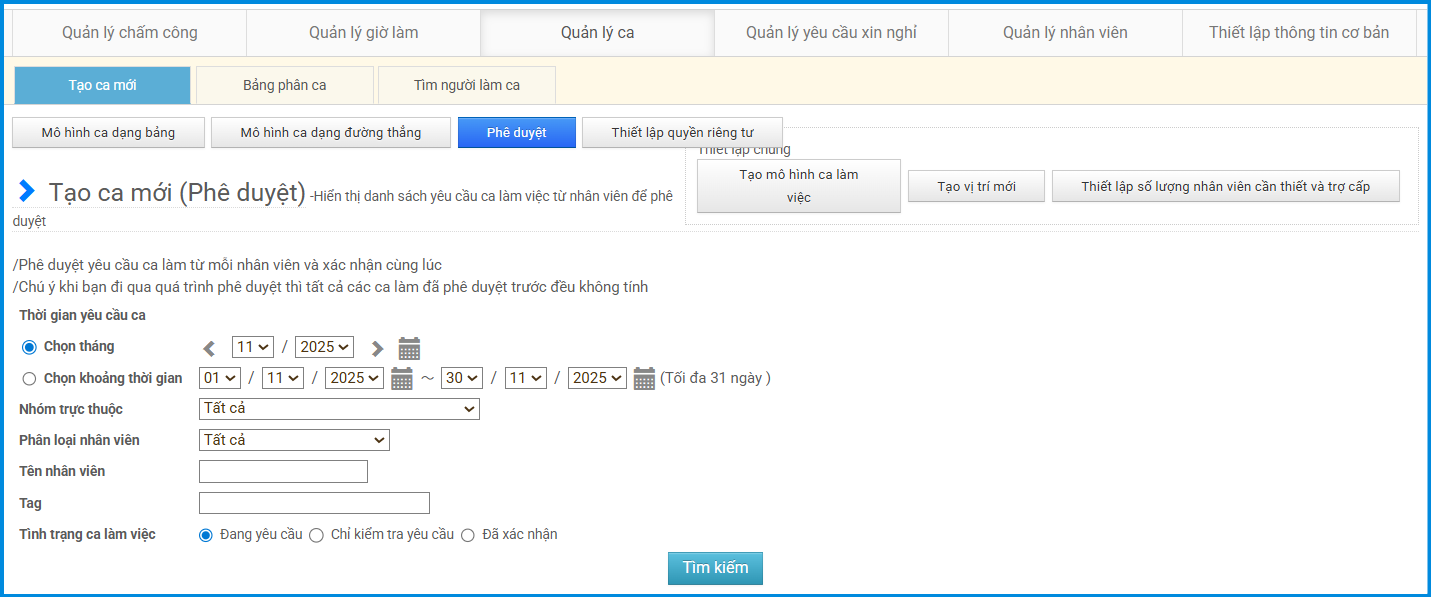Select the 'Chọn khoảng thời gian' radio option

[29, 379]
